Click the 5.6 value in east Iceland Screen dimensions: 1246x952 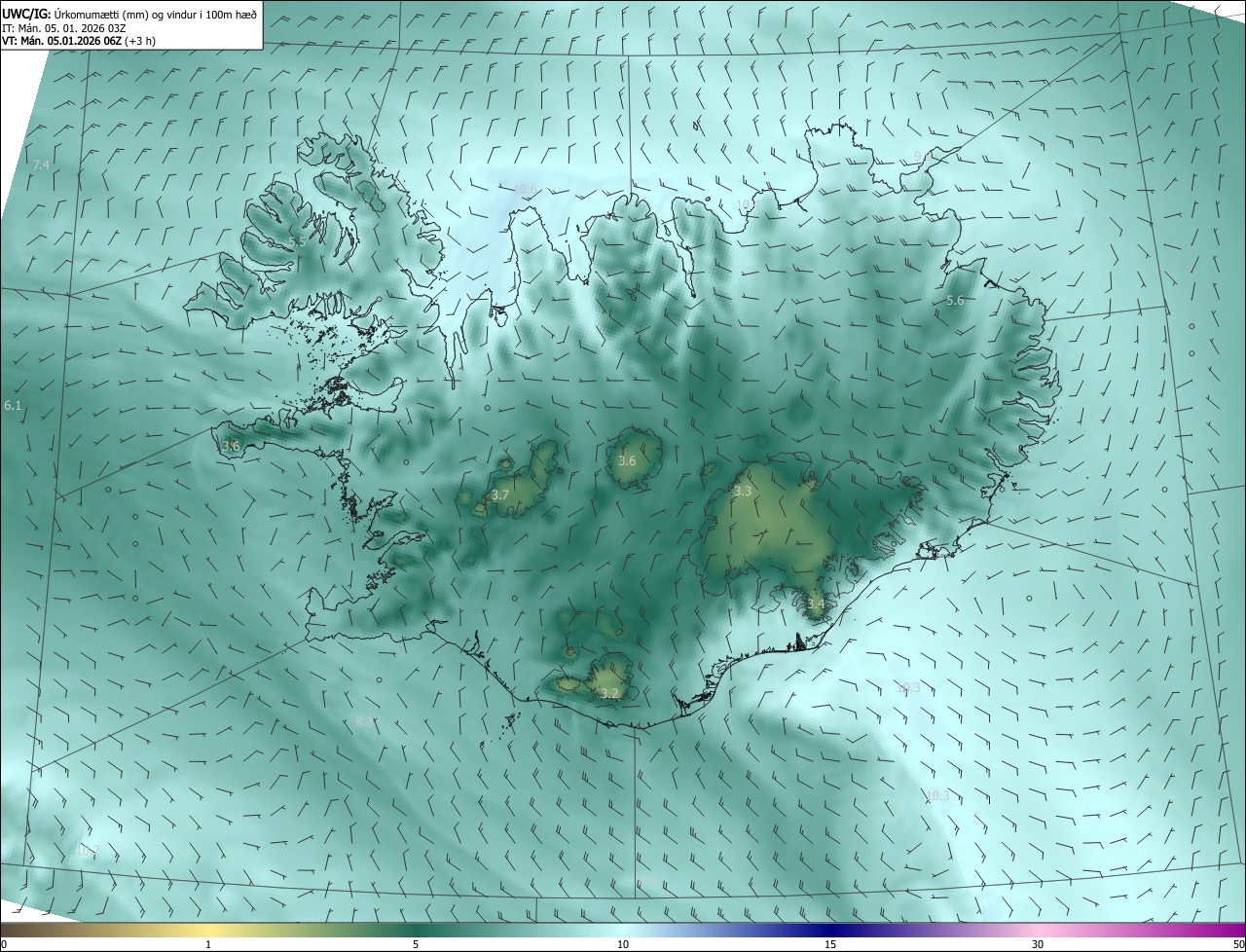pyautogui.click(x=955, y=301)
